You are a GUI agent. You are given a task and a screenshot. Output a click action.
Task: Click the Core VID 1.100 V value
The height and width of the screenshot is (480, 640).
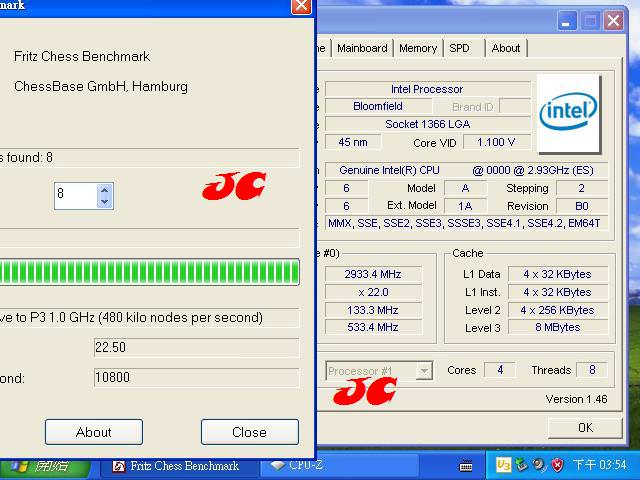pos(497,142)
